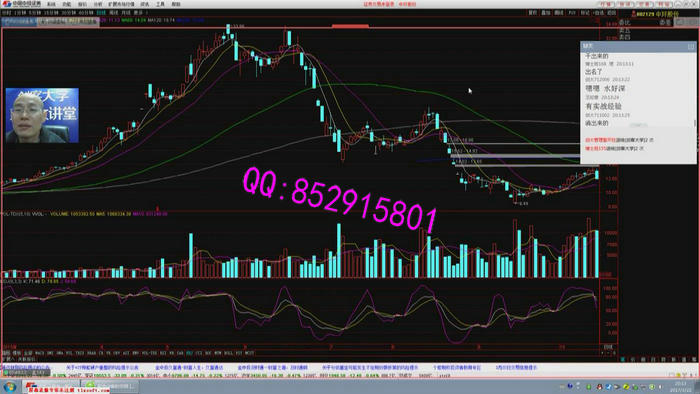The image size is (700, 394).
Task: Open the F10 company info toolbar item
Action: tap(572, 13)
